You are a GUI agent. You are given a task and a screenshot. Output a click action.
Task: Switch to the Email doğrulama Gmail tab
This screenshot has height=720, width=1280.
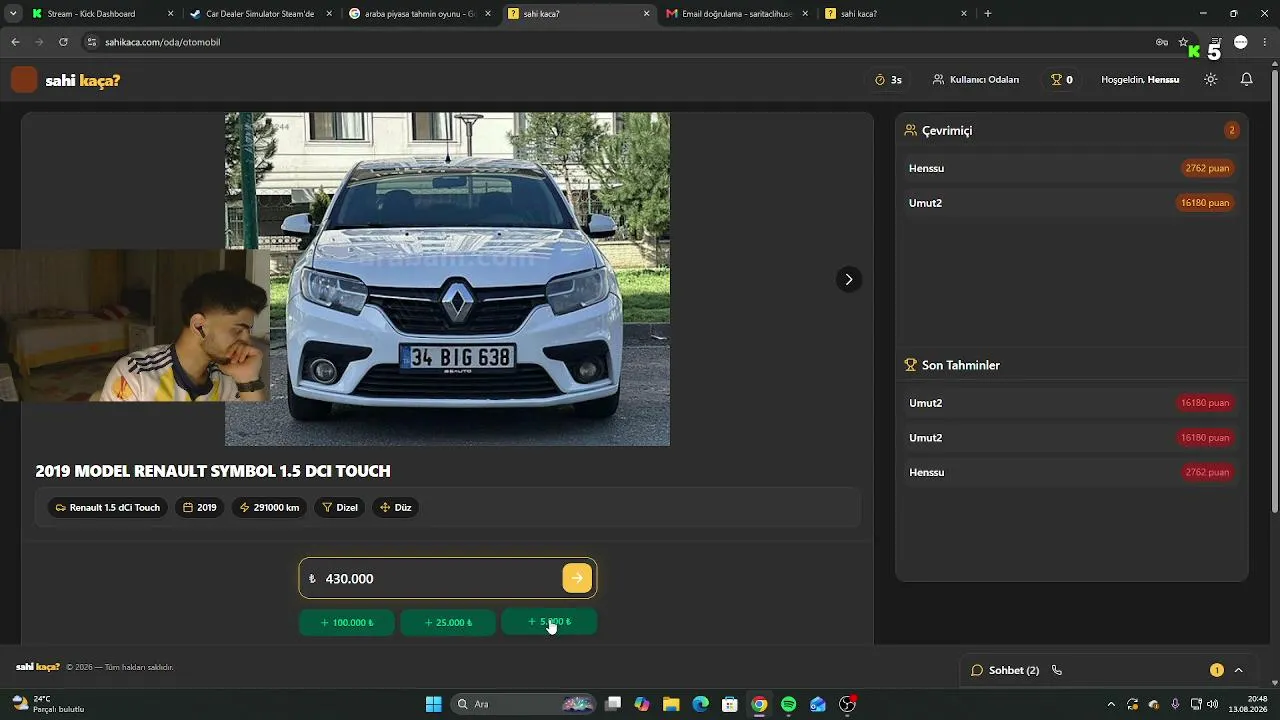[736, 14]
